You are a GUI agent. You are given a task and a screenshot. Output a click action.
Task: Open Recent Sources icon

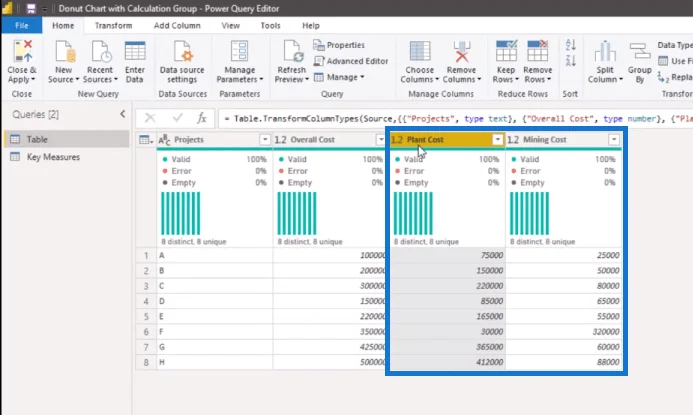(x=101, y=51)
